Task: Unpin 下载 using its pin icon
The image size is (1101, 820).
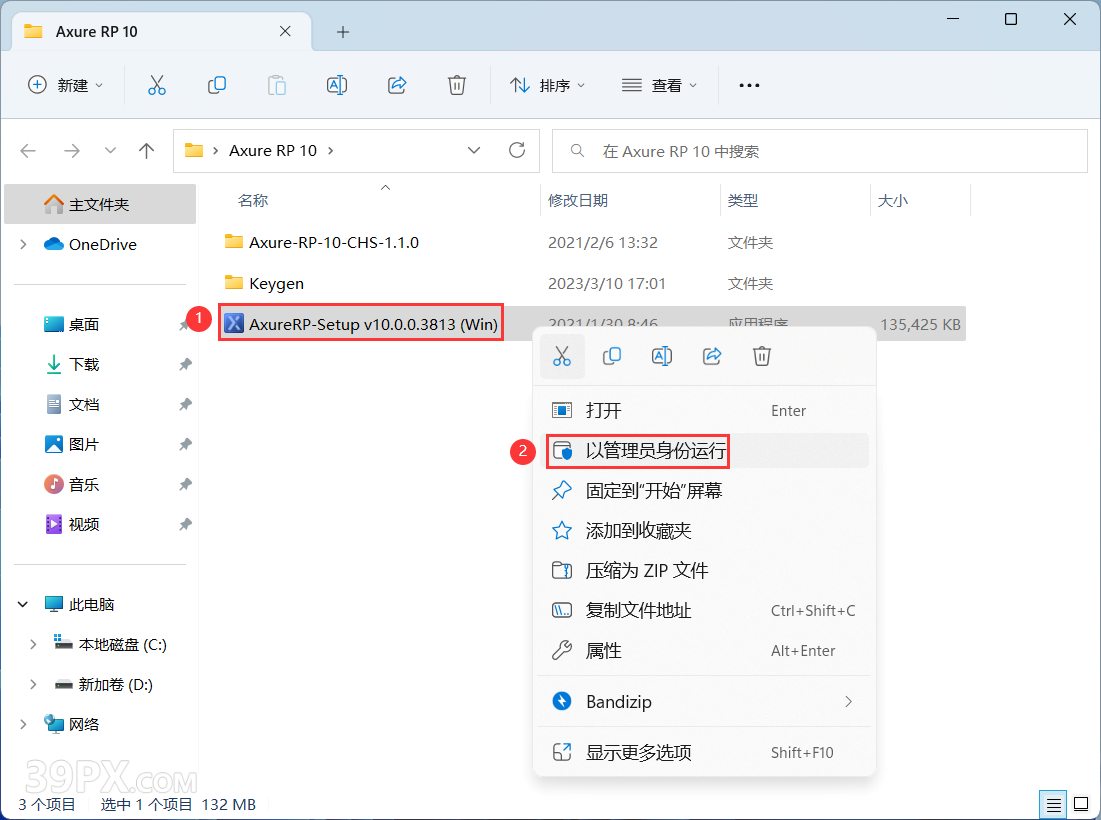Action: (x=185, y=364)
